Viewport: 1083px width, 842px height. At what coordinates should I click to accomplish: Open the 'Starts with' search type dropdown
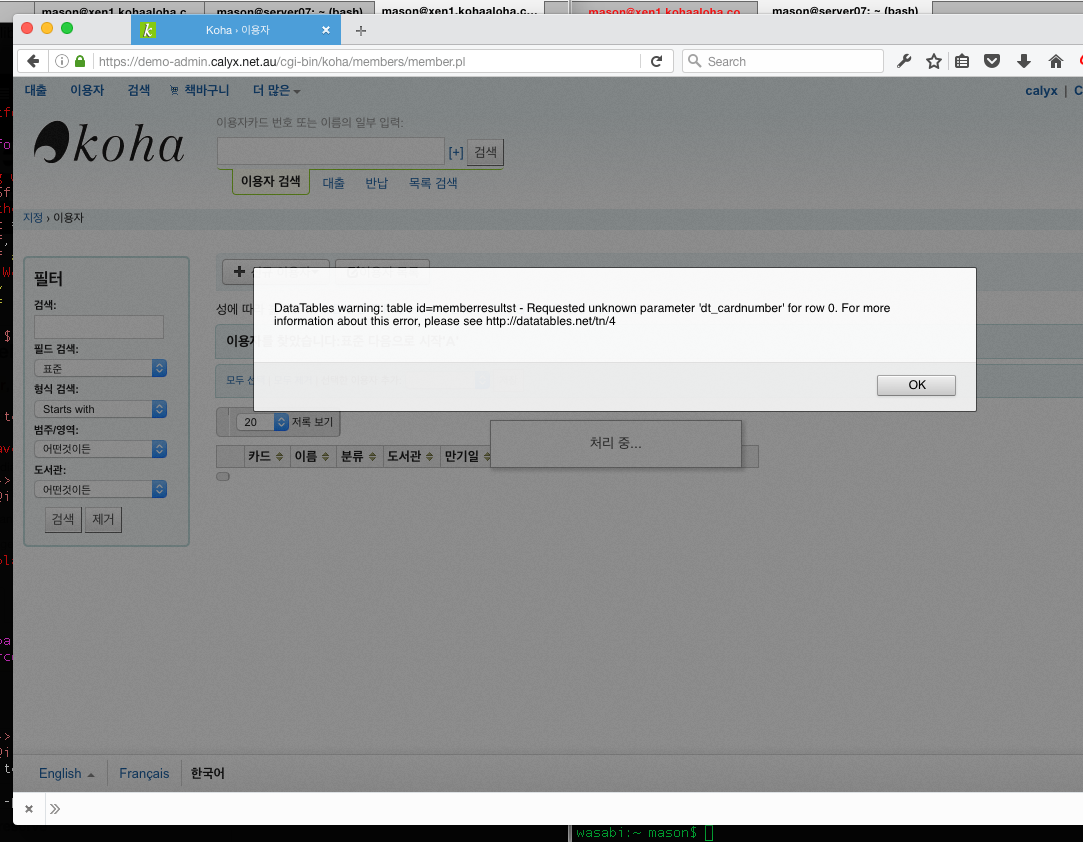(x=100, y=409)
